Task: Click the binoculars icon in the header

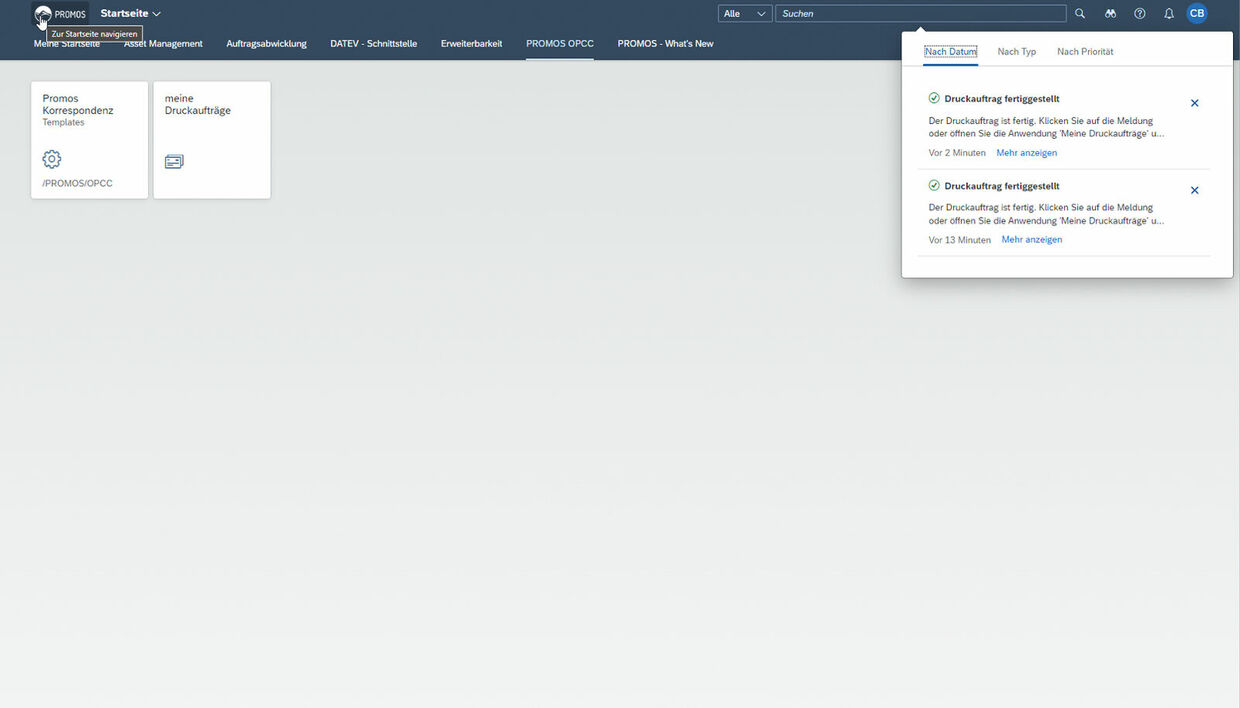Action: tap(1110, 14)
